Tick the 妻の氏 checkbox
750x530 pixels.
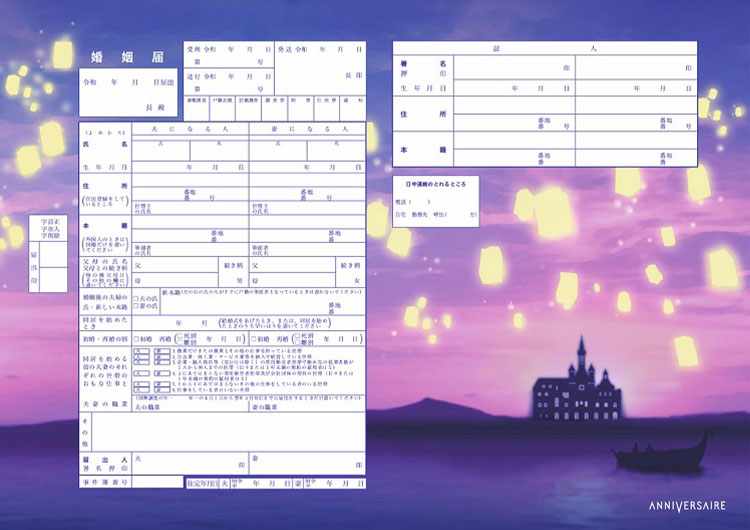click(136, 306)
